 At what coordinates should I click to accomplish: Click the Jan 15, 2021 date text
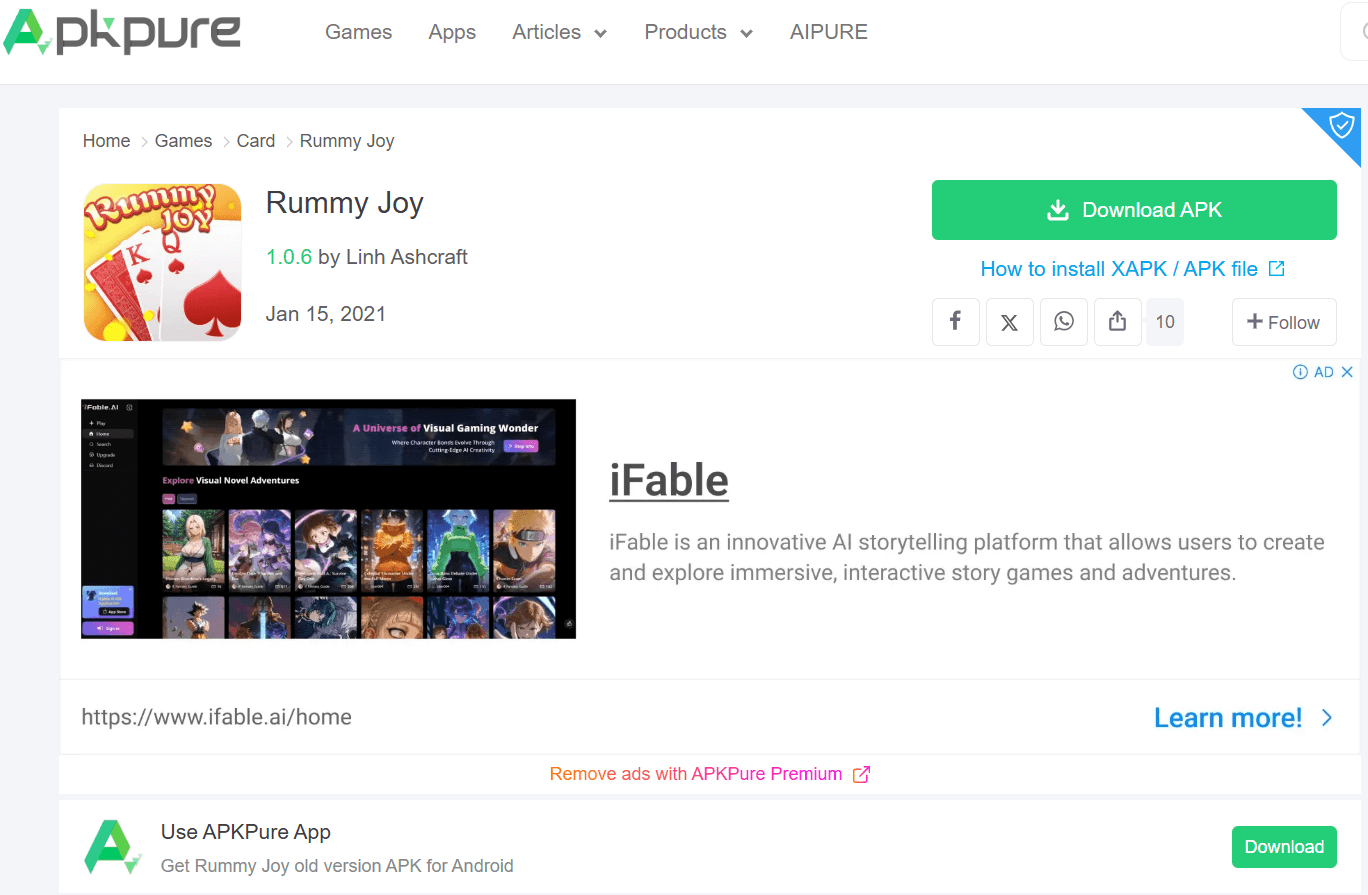326,314
